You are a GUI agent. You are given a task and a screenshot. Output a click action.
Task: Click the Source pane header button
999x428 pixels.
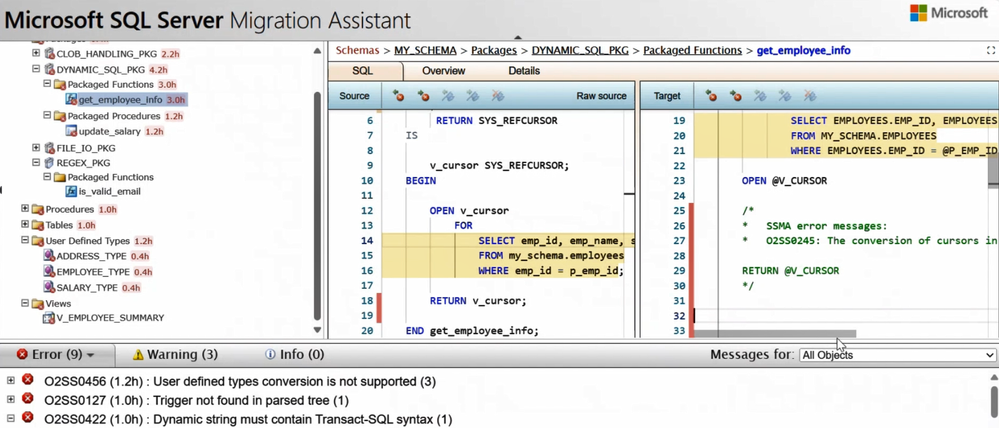pos(354,96)
